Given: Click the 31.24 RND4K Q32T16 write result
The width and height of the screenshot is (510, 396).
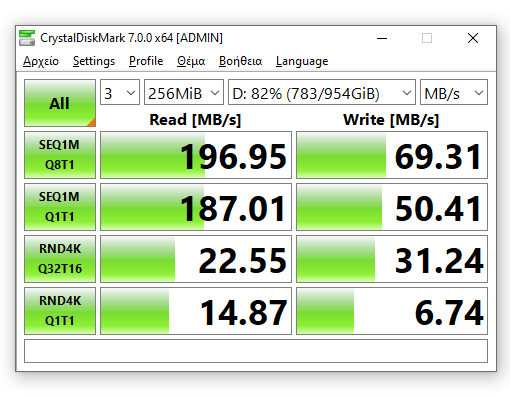Looking at the screenshot, I should pos(392,259).
